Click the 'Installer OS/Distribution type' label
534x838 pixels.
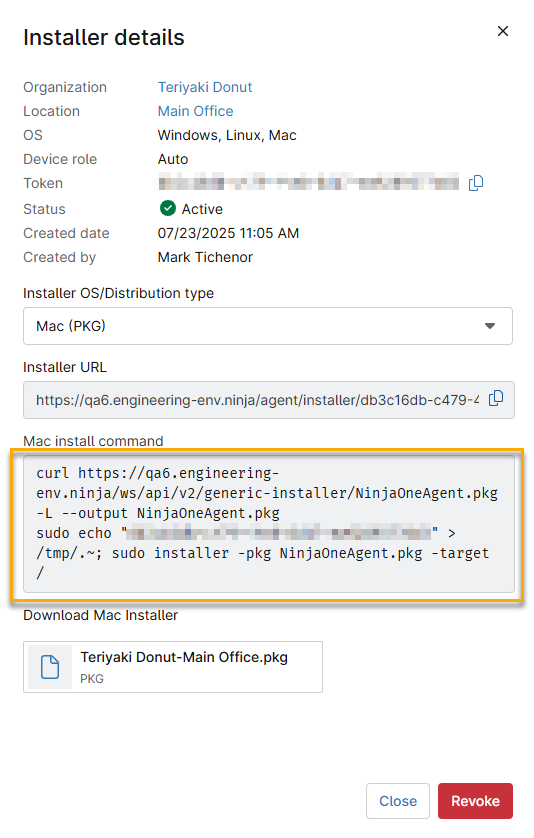pos(118,293)
